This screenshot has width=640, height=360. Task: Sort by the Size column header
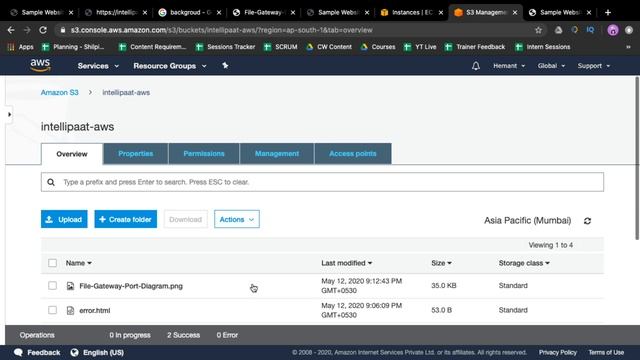click(441, 263)
